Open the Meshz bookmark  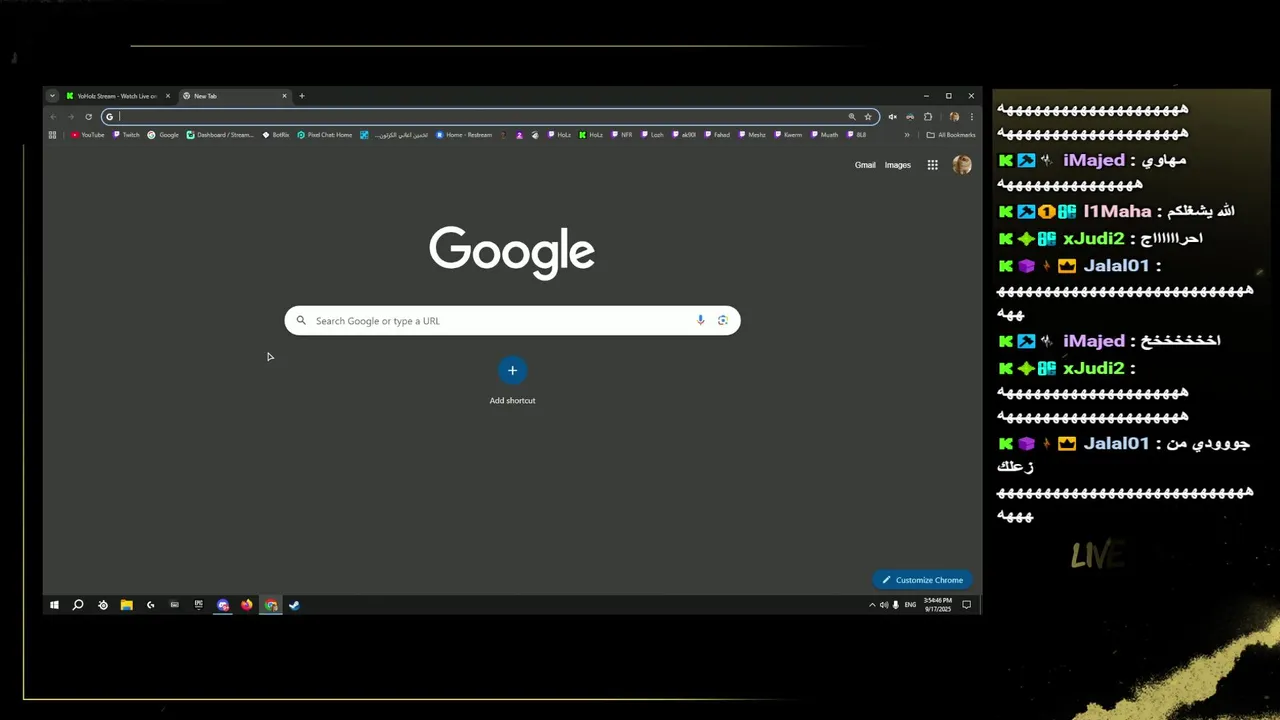751,135
